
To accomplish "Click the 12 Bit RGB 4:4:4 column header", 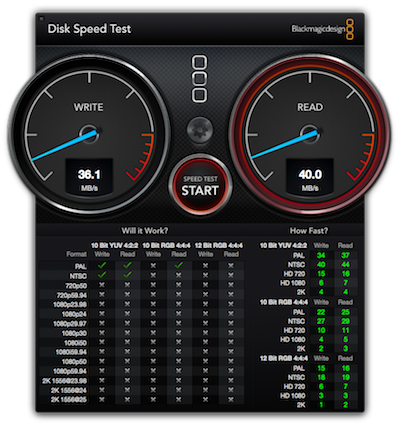I will click(219, 245).
